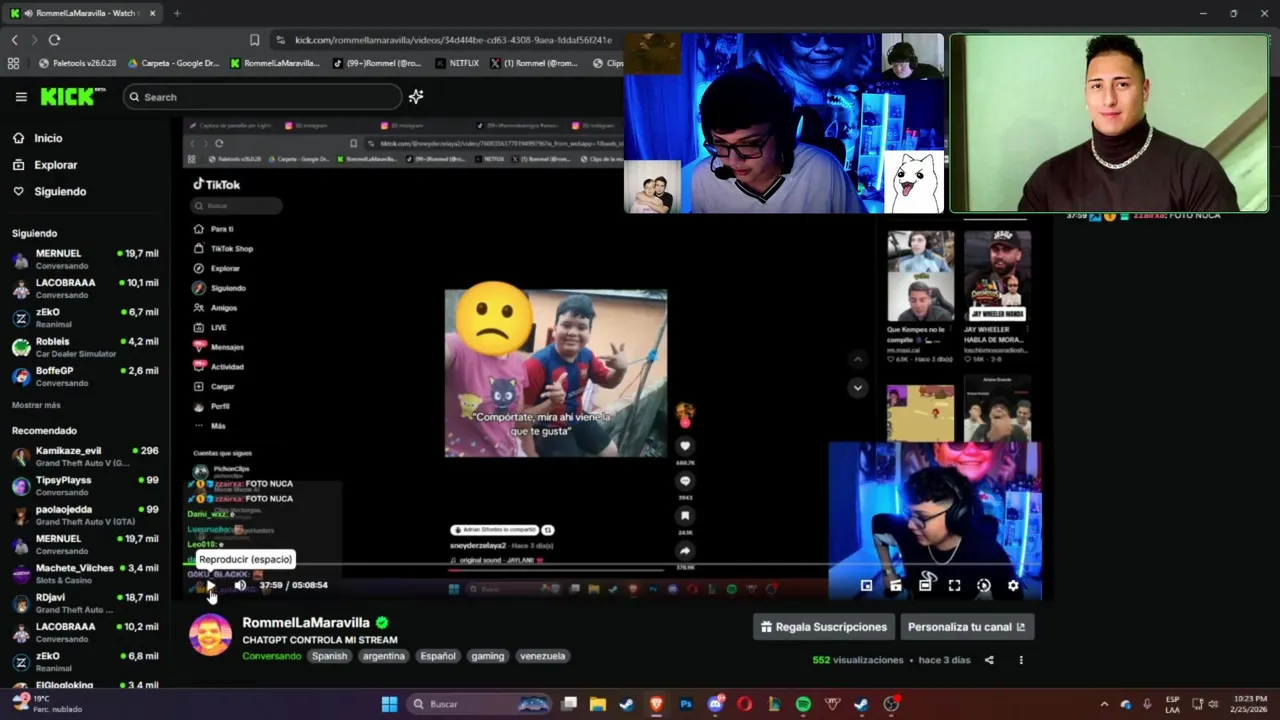Screen dimensions: 1280x720
Task: Open BoffeGP channel in sidebar
Action: 85,376
